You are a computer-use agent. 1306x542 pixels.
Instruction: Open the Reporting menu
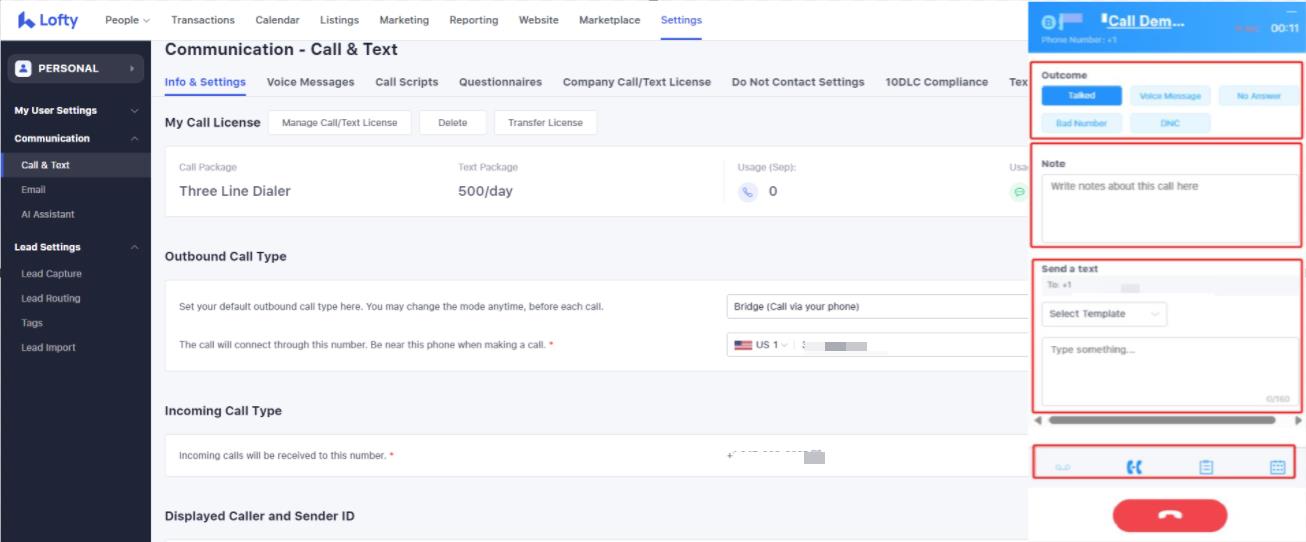click(x=474, y=20)
